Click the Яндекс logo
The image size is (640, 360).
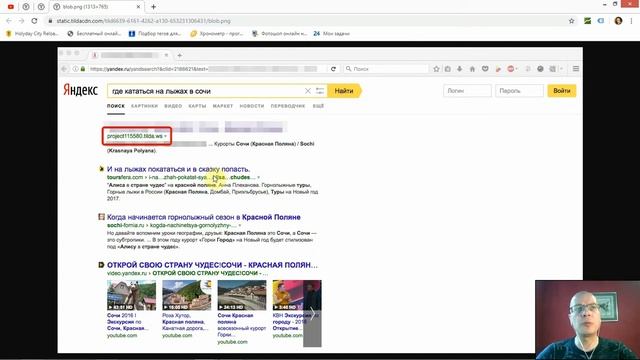[80, 90]
